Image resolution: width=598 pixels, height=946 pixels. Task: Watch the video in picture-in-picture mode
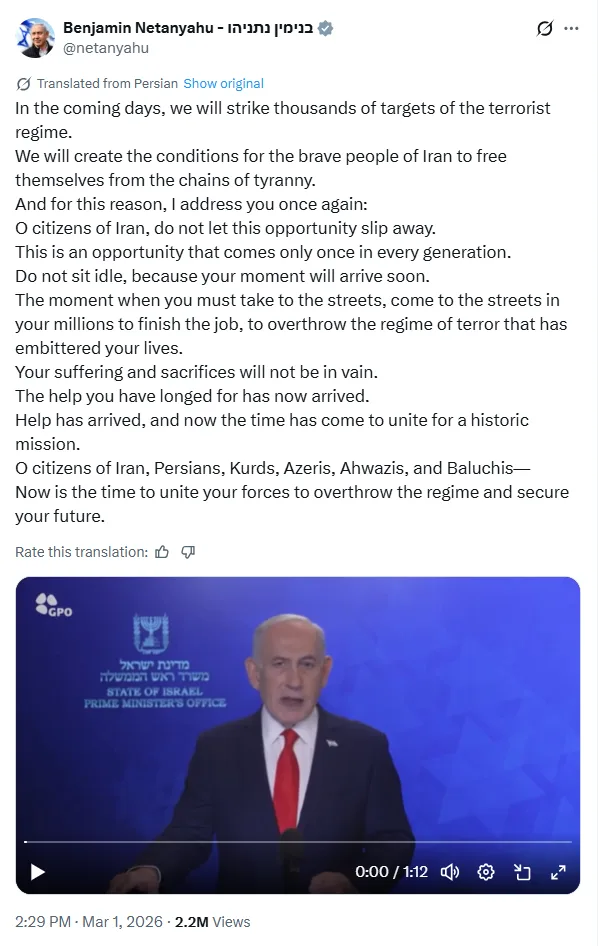coord(522,872)
